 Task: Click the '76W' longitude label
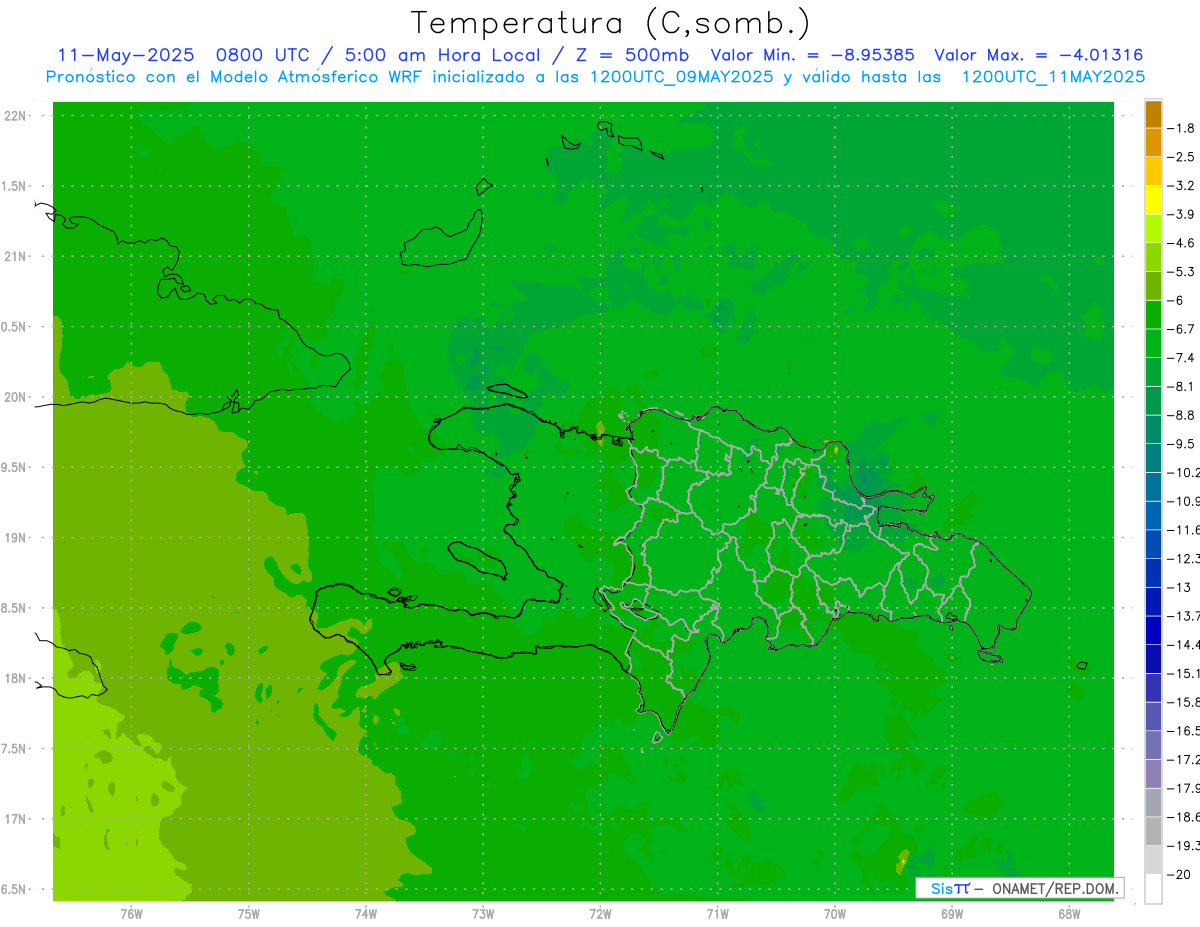(x=131, y=914)
